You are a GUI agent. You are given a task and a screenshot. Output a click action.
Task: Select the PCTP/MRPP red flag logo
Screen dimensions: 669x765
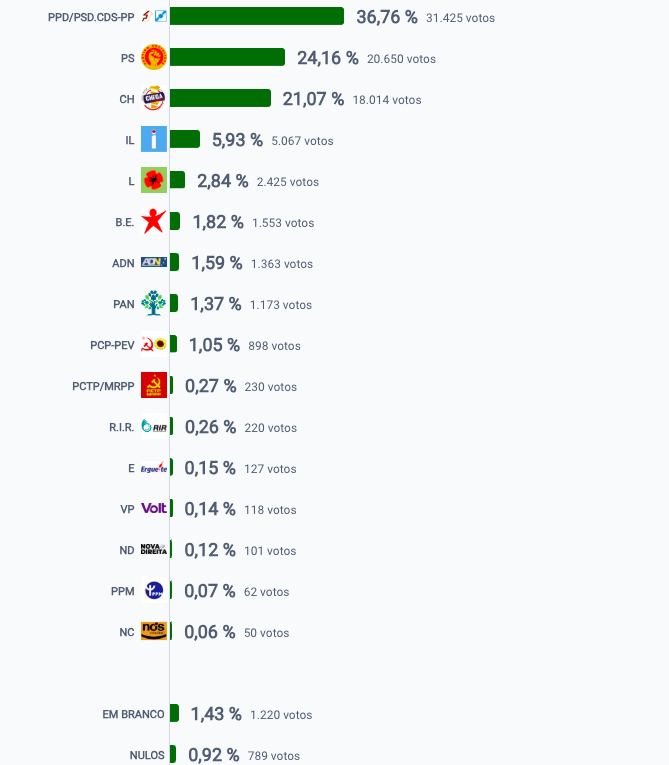[154, 385]
